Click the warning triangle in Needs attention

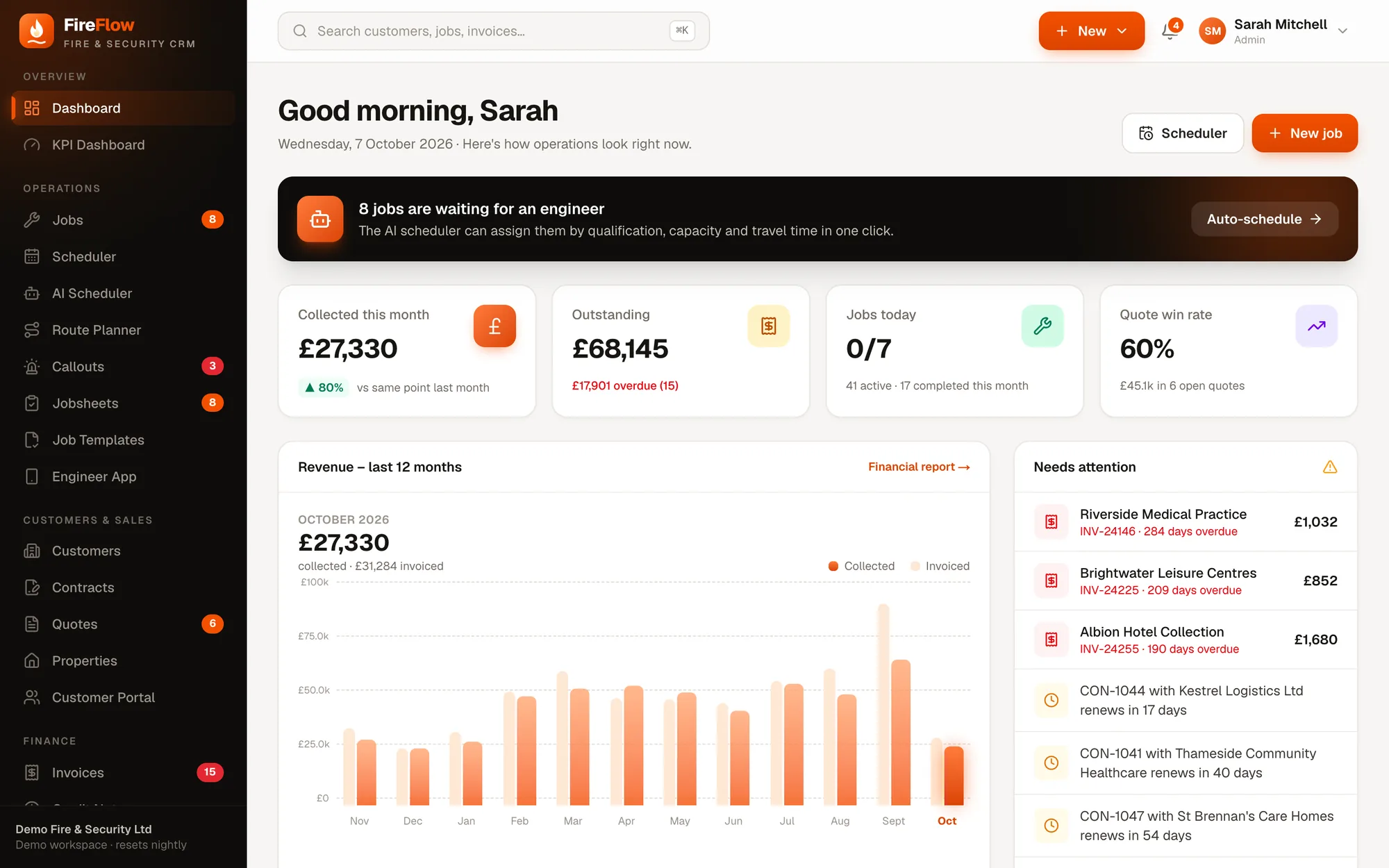point(1330,467)
